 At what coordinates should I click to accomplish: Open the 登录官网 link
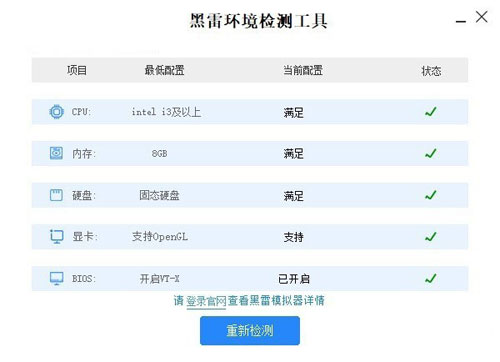pos(206,301)
